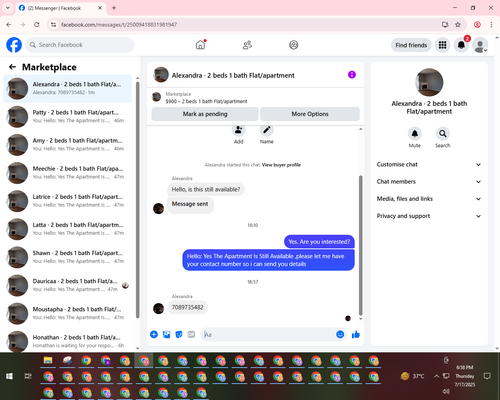Open Task View on taskbar
500x400 pixels.
coord(28,376)
